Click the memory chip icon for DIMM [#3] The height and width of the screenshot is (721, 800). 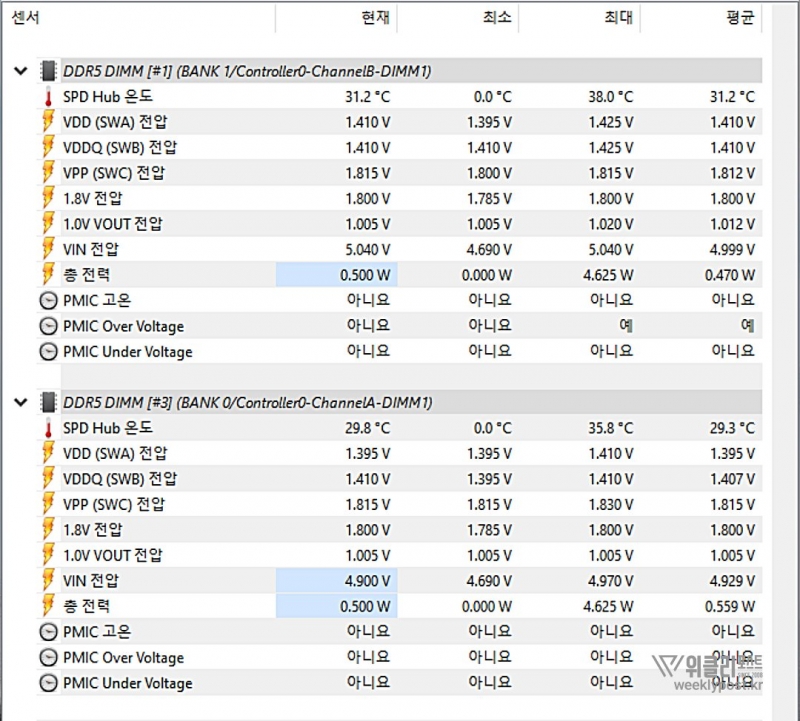48,402
